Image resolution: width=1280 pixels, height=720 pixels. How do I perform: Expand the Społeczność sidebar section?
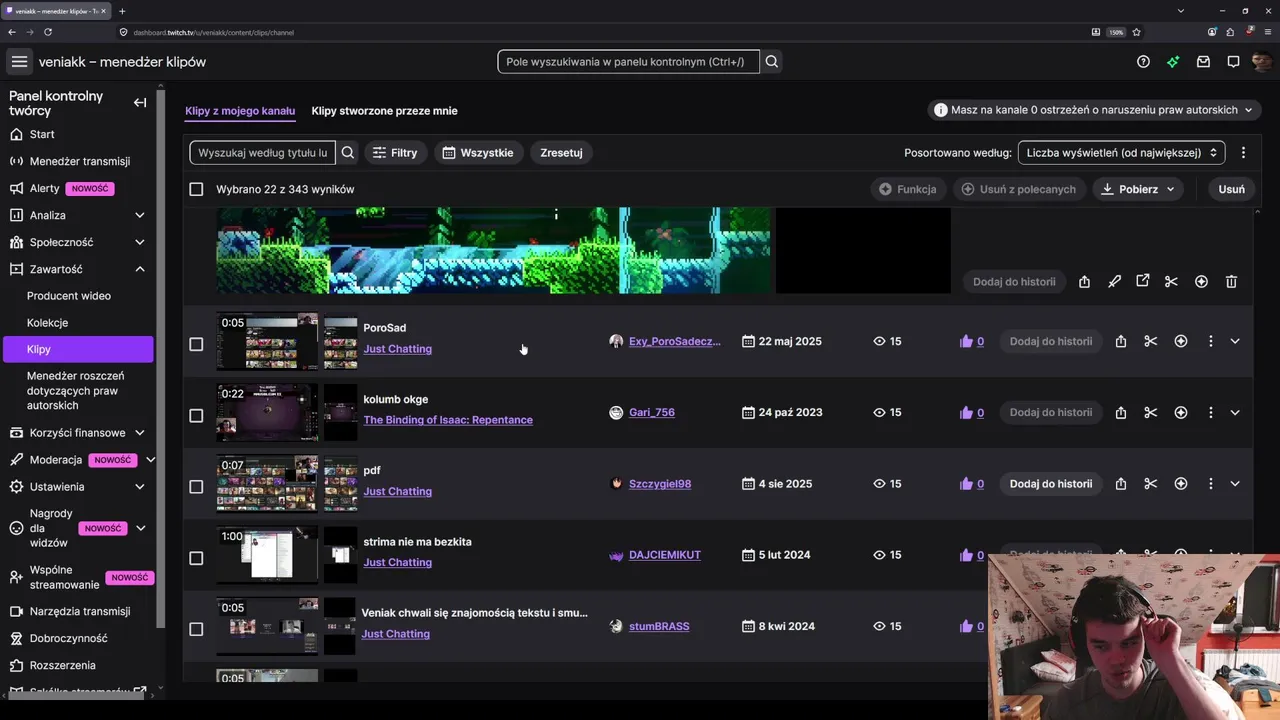(140, 242)
